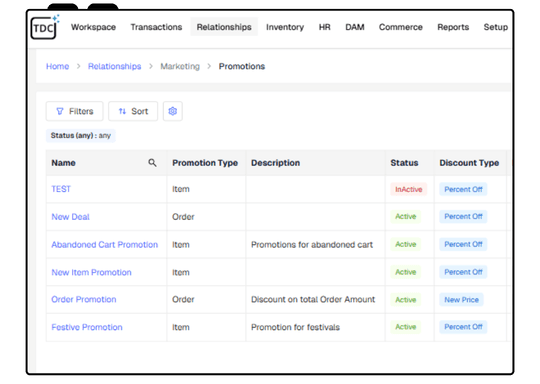Click Item type in Festive Promotion row
The width and height of the screenshot is (540, 384).
click(x=181, y=327)
